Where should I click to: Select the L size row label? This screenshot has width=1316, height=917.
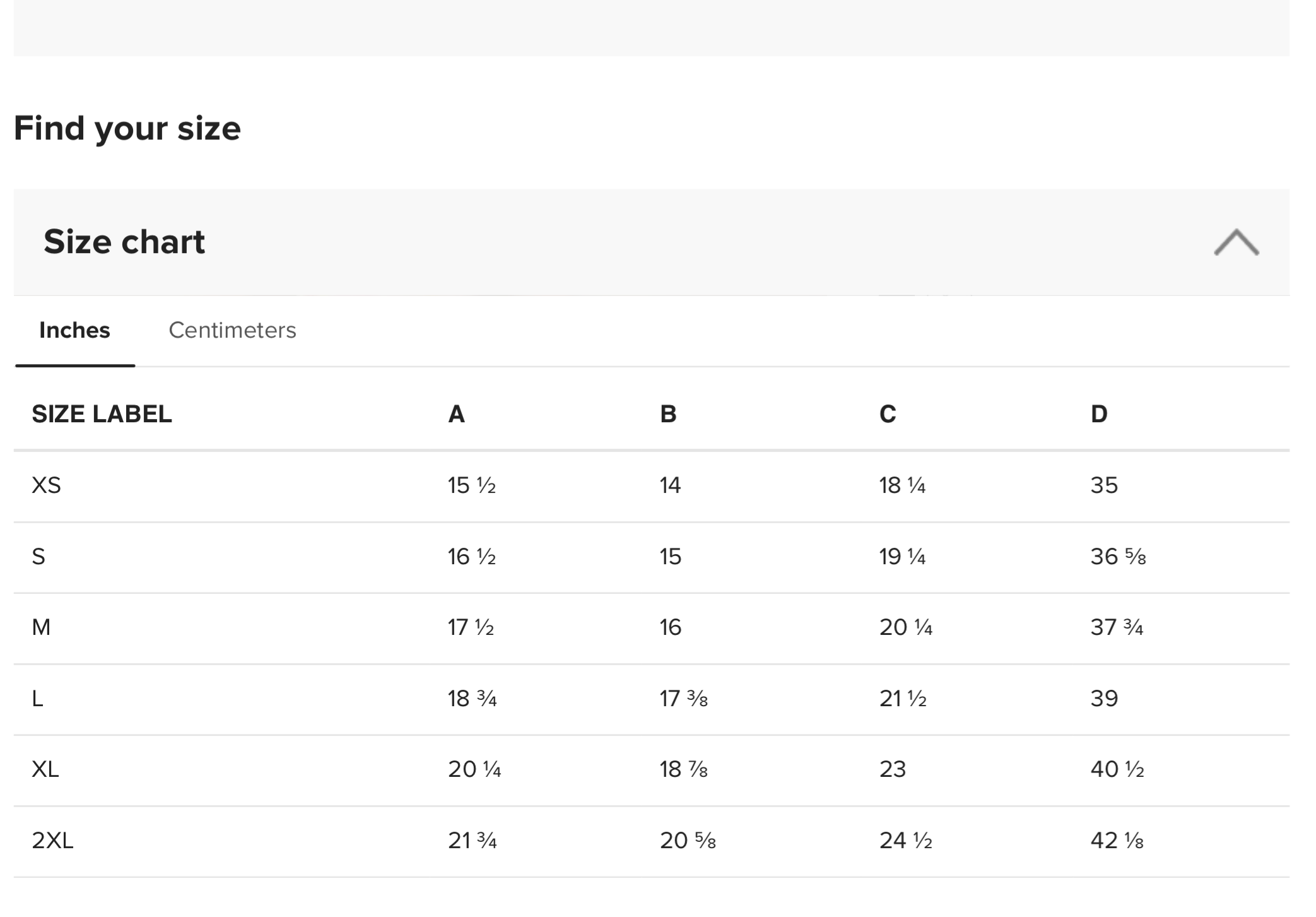38,699
